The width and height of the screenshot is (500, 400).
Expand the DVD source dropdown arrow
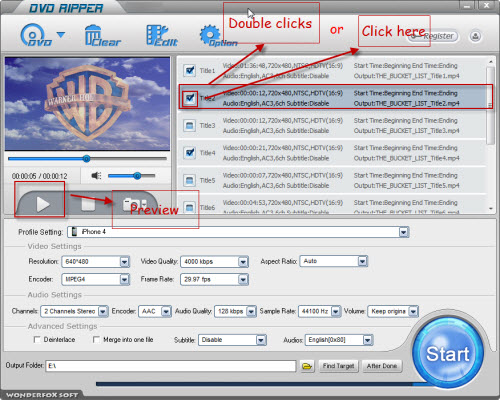click(x=61, y=34)
